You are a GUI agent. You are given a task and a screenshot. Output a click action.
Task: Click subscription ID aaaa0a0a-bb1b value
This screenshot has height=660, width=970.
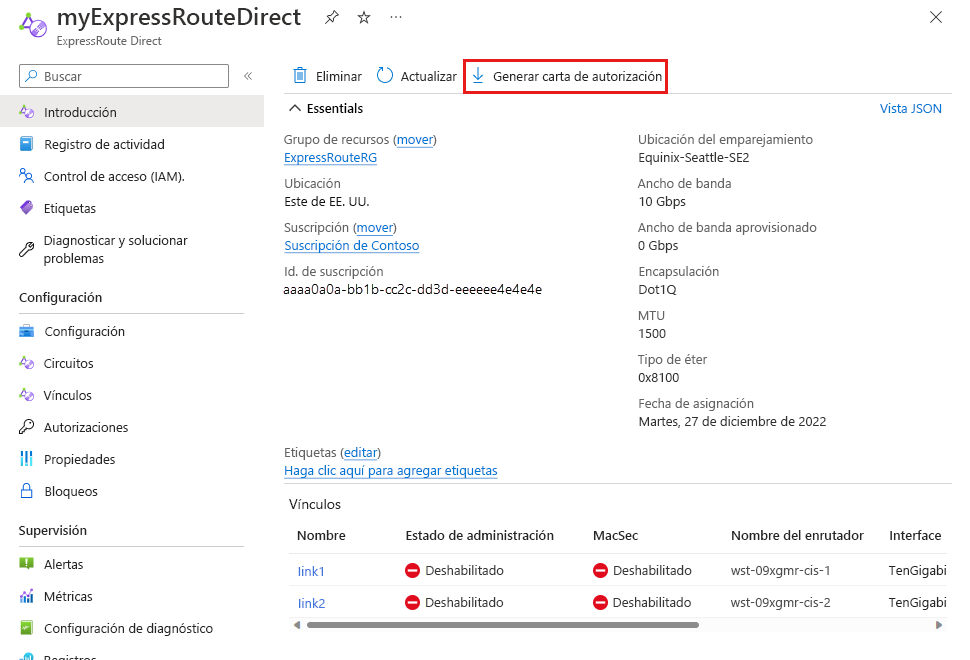[x=413, y=289]
